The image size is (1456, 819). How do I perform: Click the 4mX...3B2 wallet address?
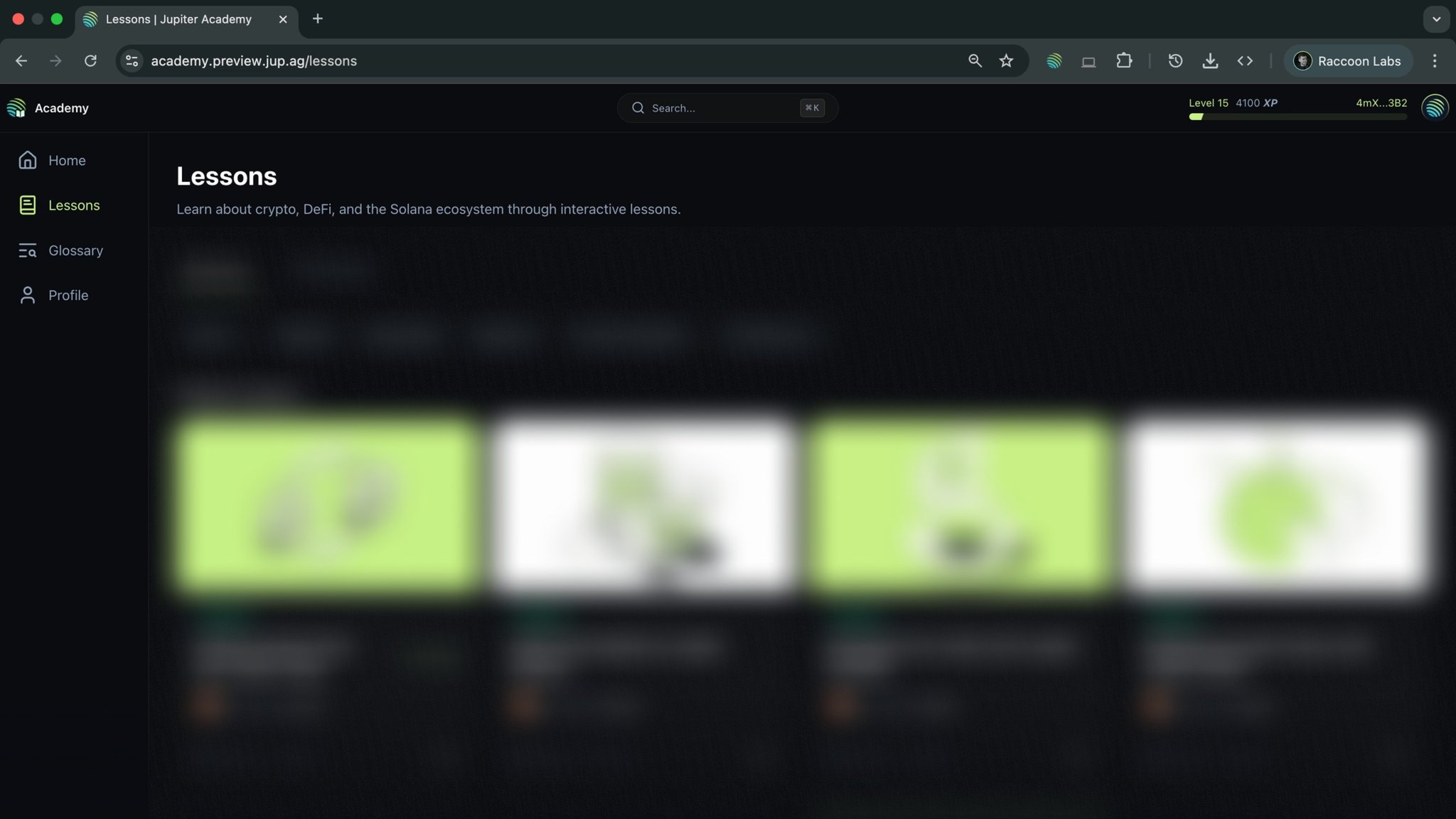pyautogui.click(x=1381, y=102)
